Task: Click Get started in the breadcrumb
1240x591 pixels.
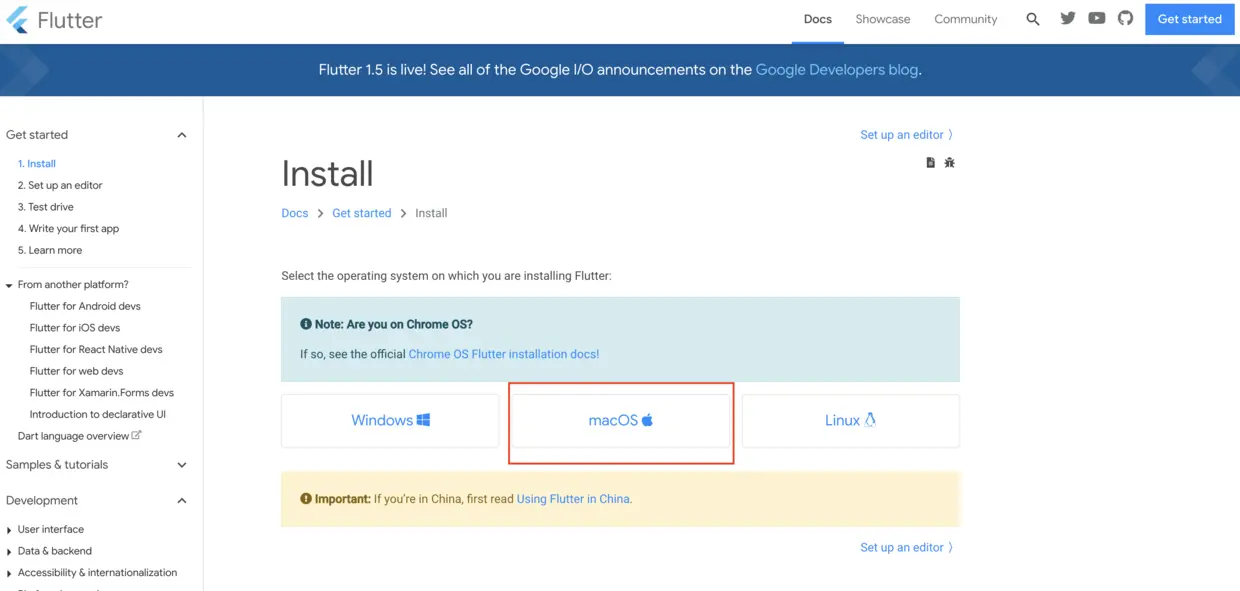Action: tap(362, 213)
